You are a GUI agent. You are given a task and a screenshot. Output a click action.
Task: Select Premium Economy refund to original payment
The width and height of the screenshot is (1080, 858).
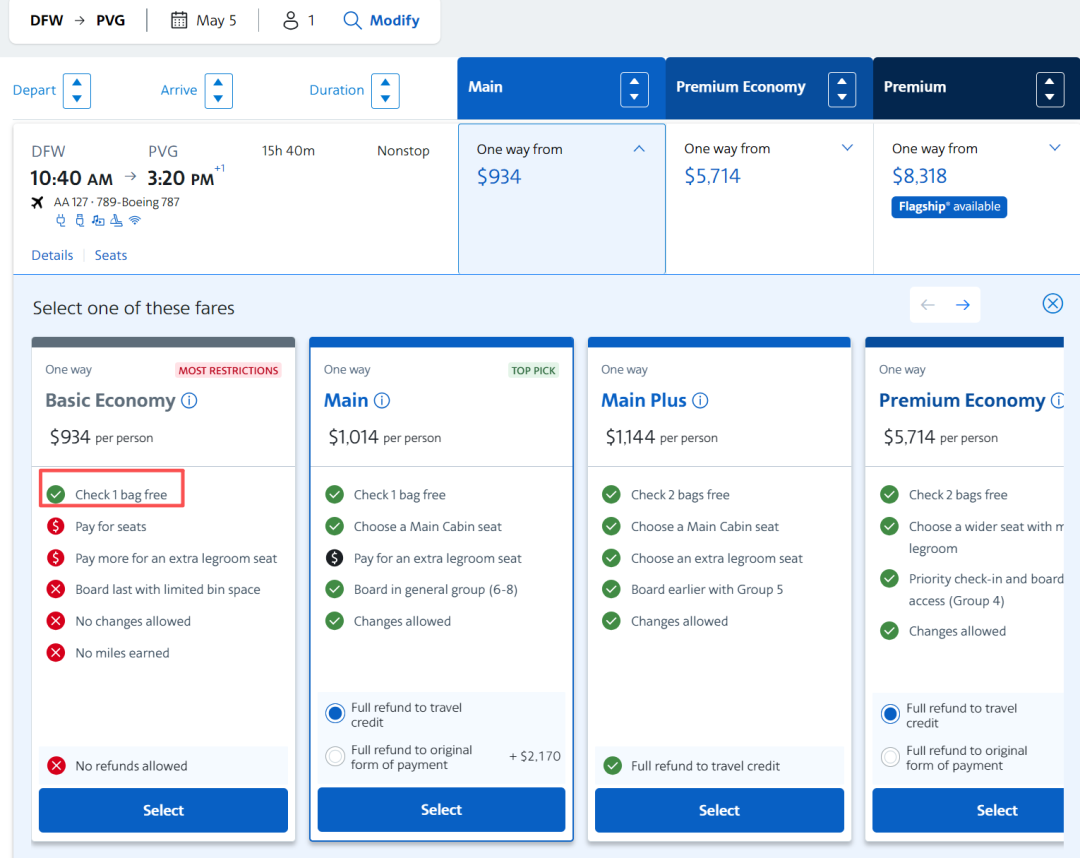[x=890, y=758]
